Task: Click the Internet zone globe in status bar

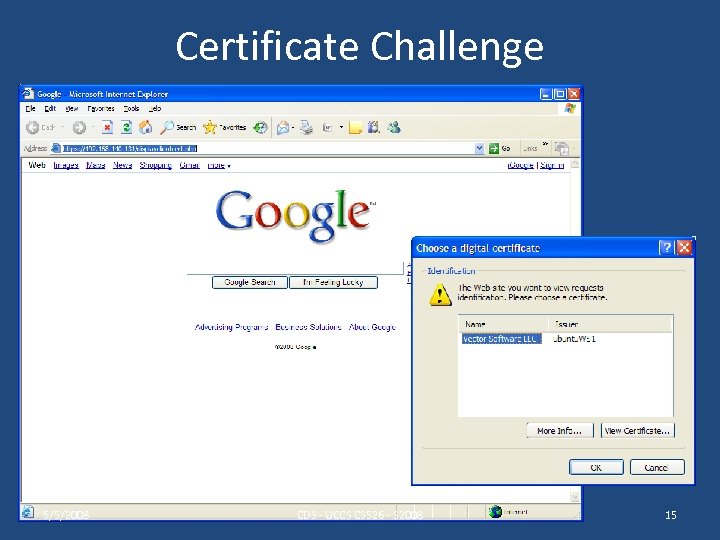Action: coord(495,512)
